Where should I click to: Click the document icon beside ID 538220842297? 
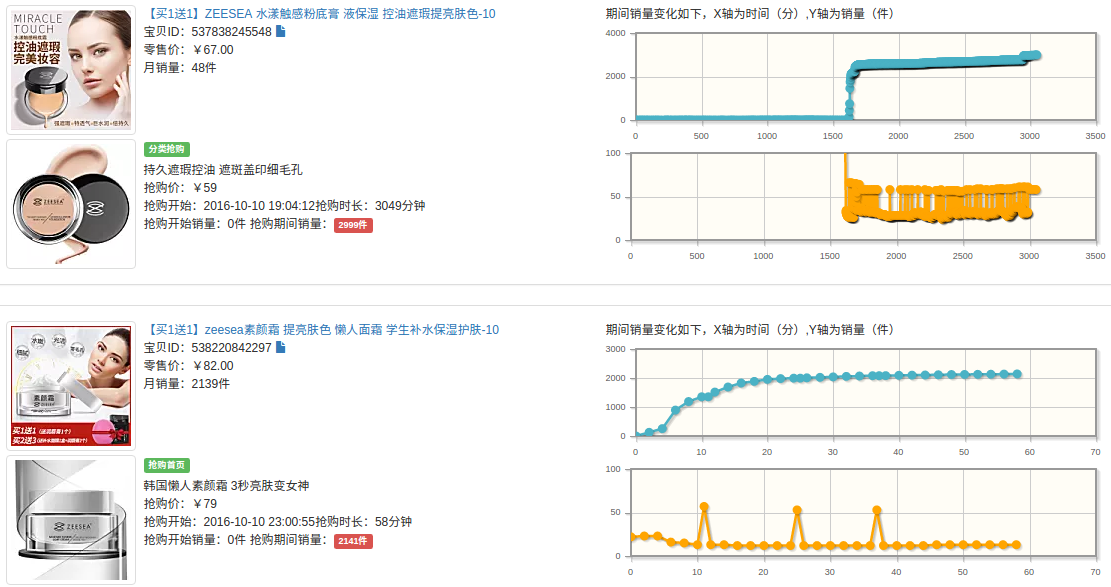281,347
